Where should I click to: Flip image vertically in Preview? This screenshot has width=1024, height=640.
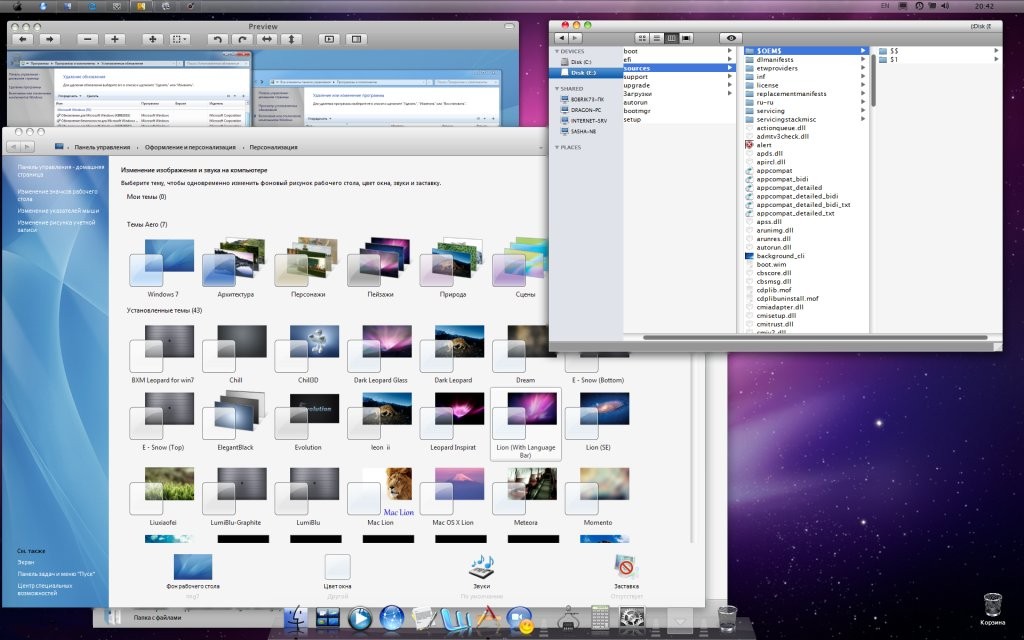point(291,39)
